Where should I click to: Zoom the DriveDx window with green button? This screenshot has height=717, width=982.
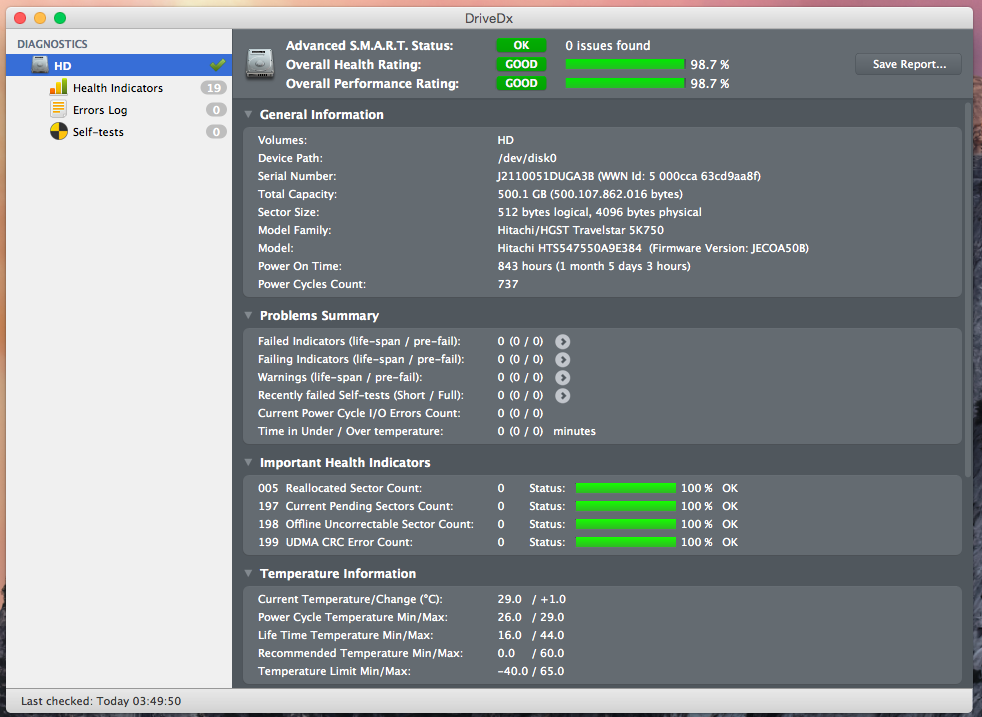[x=60, y=18]
